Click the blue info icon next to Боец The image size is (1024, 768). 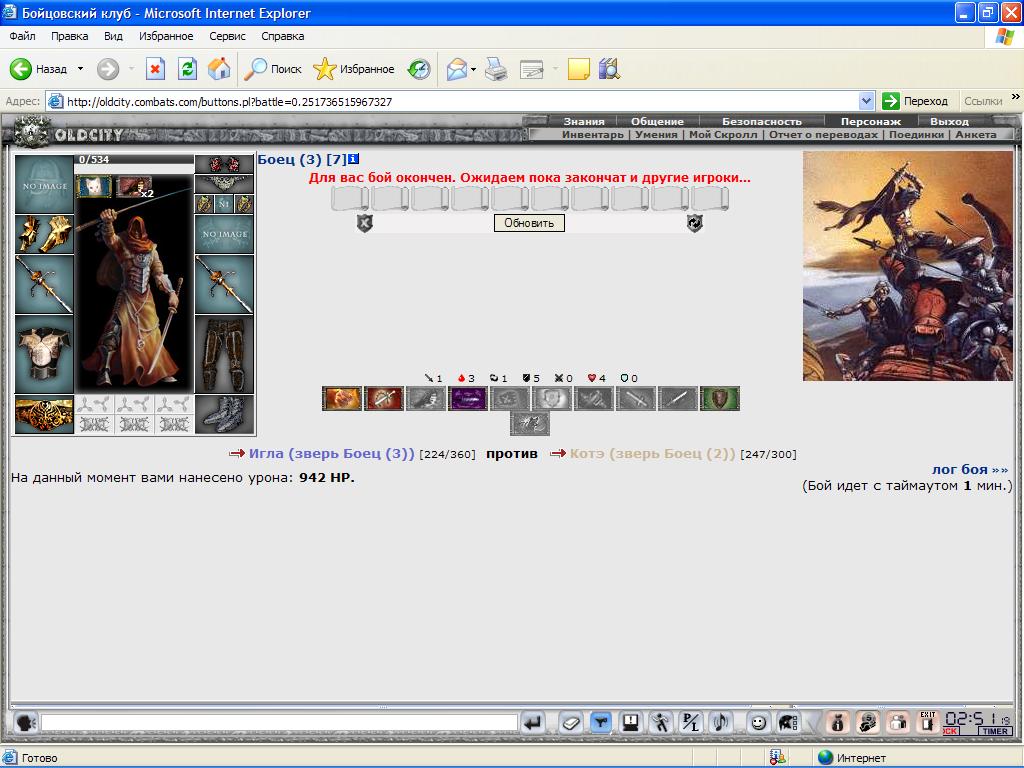click(x=353, y=159)
